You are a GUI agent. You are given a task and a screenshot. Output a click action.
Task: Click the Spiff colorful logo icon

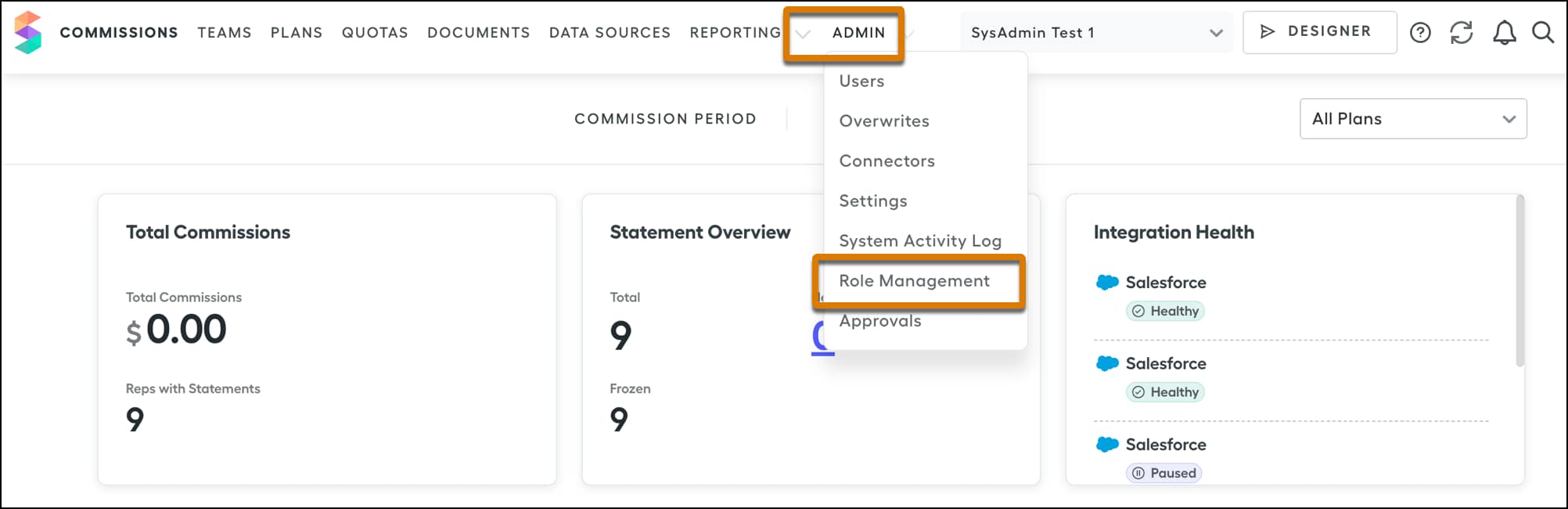pyautogui.click(x=27, y=32)
